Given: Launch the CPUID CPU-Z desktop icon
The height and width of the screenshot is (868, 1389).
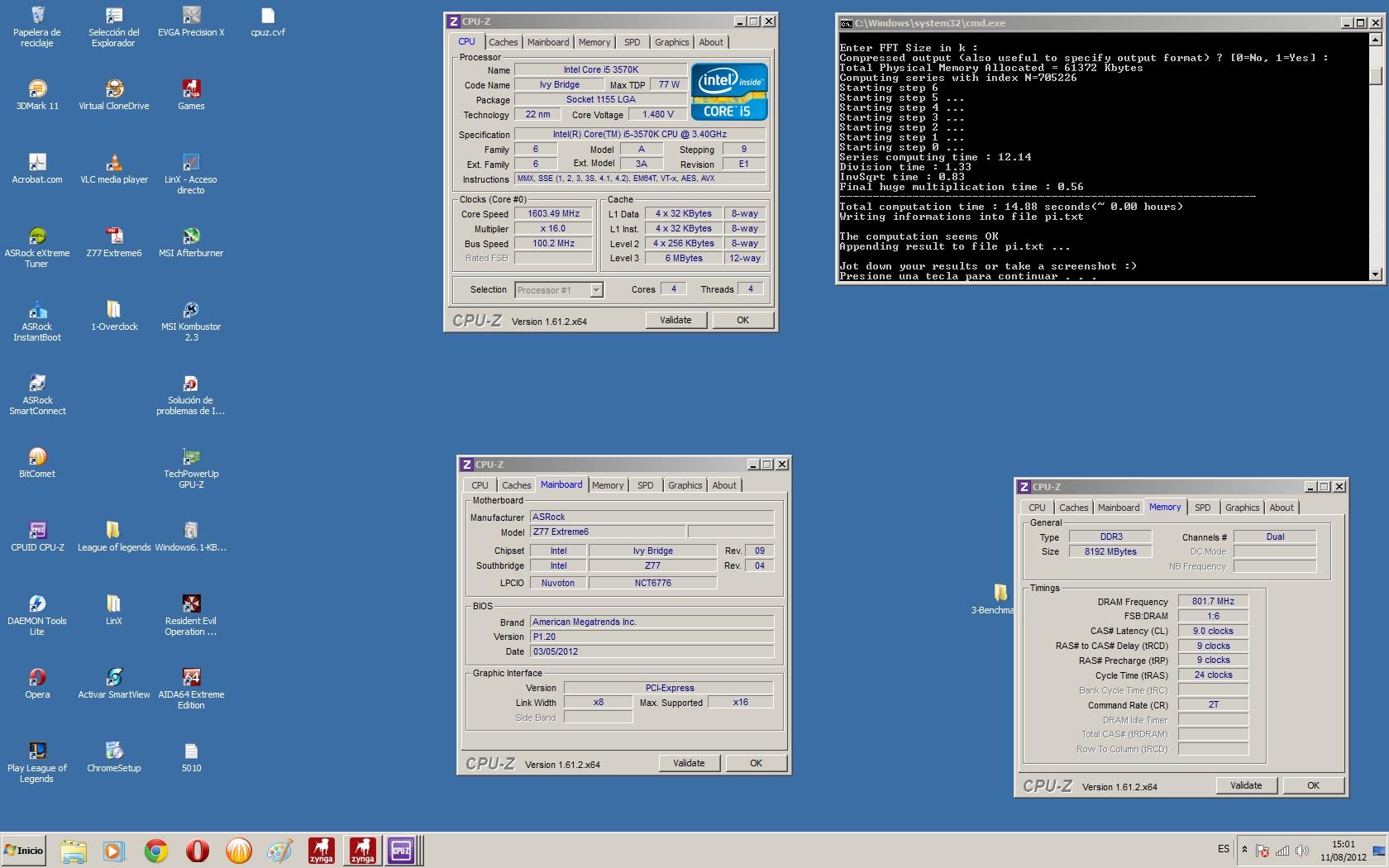Looking at the screenshot, I should pyautogui.click(x=37, y=537).
